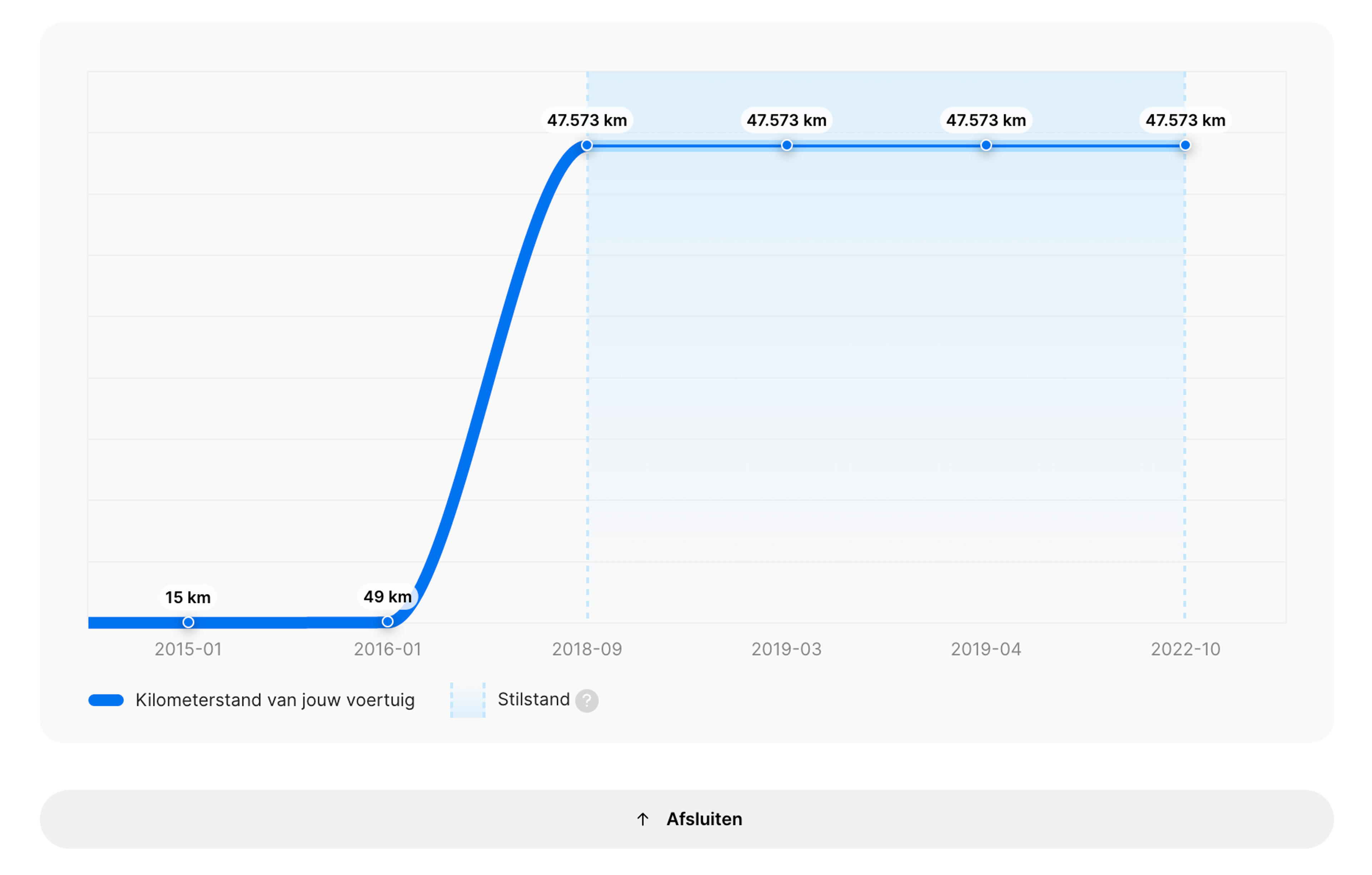Click the 47.573 km label above 2018-09
Screen dimensions: 1372x875
tap(587, 120)
